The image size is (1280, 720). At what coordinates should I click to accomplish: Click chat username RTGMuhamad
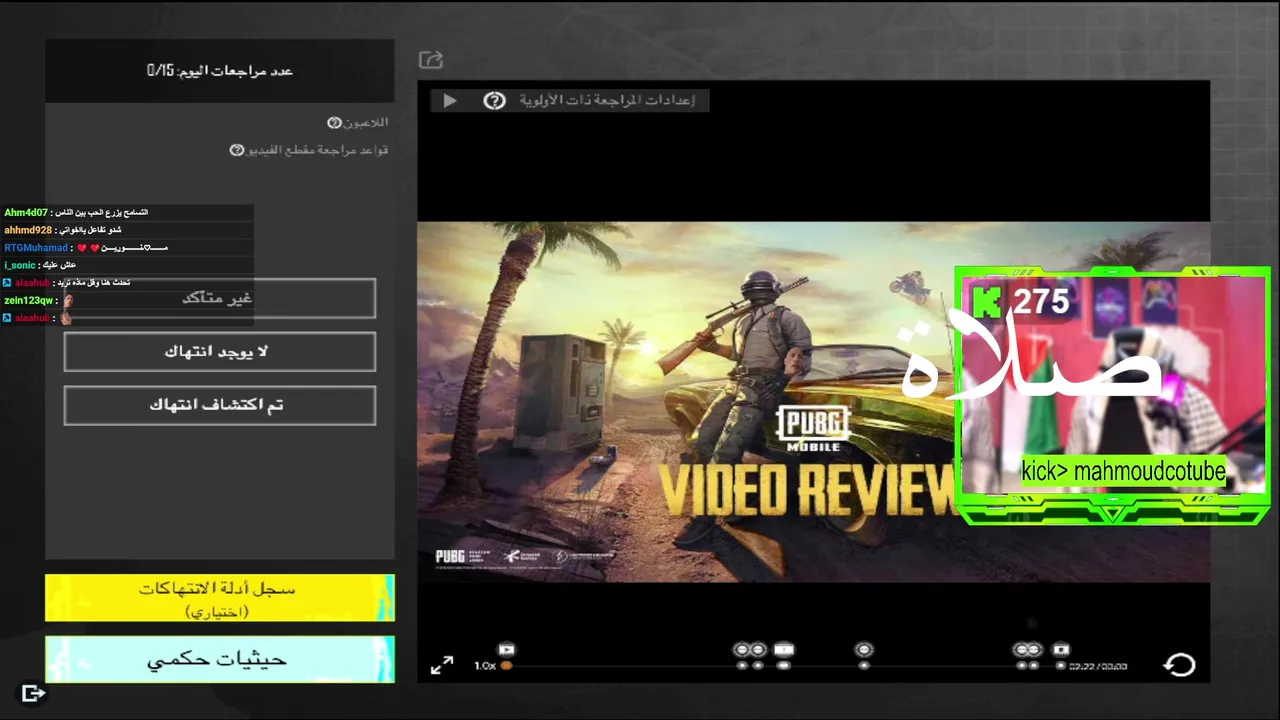pos(36,248)
